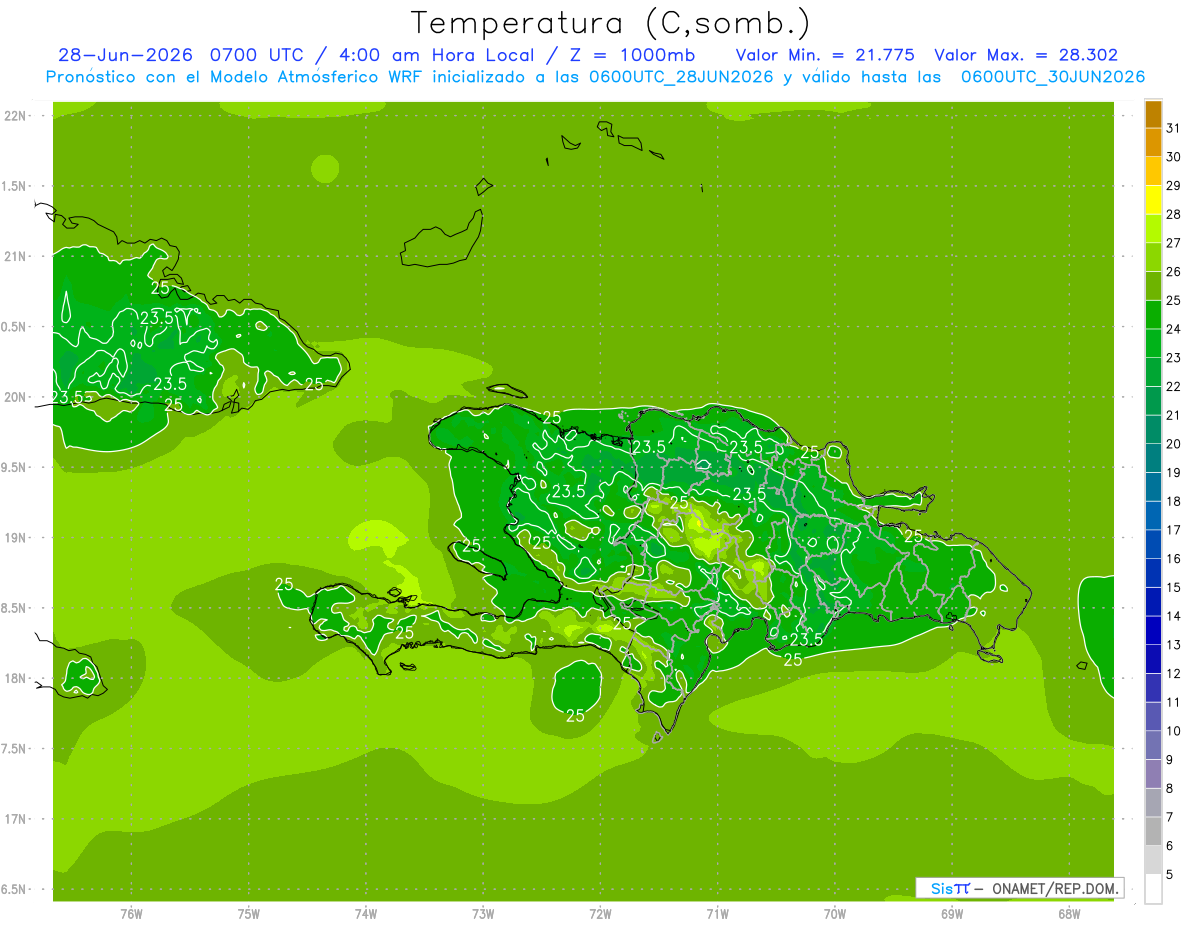Click the "6.5N" latitude label
Image resolution: width=1200 pixels, height=927 pixels.
pyautogui.click(x=14, y=889)
